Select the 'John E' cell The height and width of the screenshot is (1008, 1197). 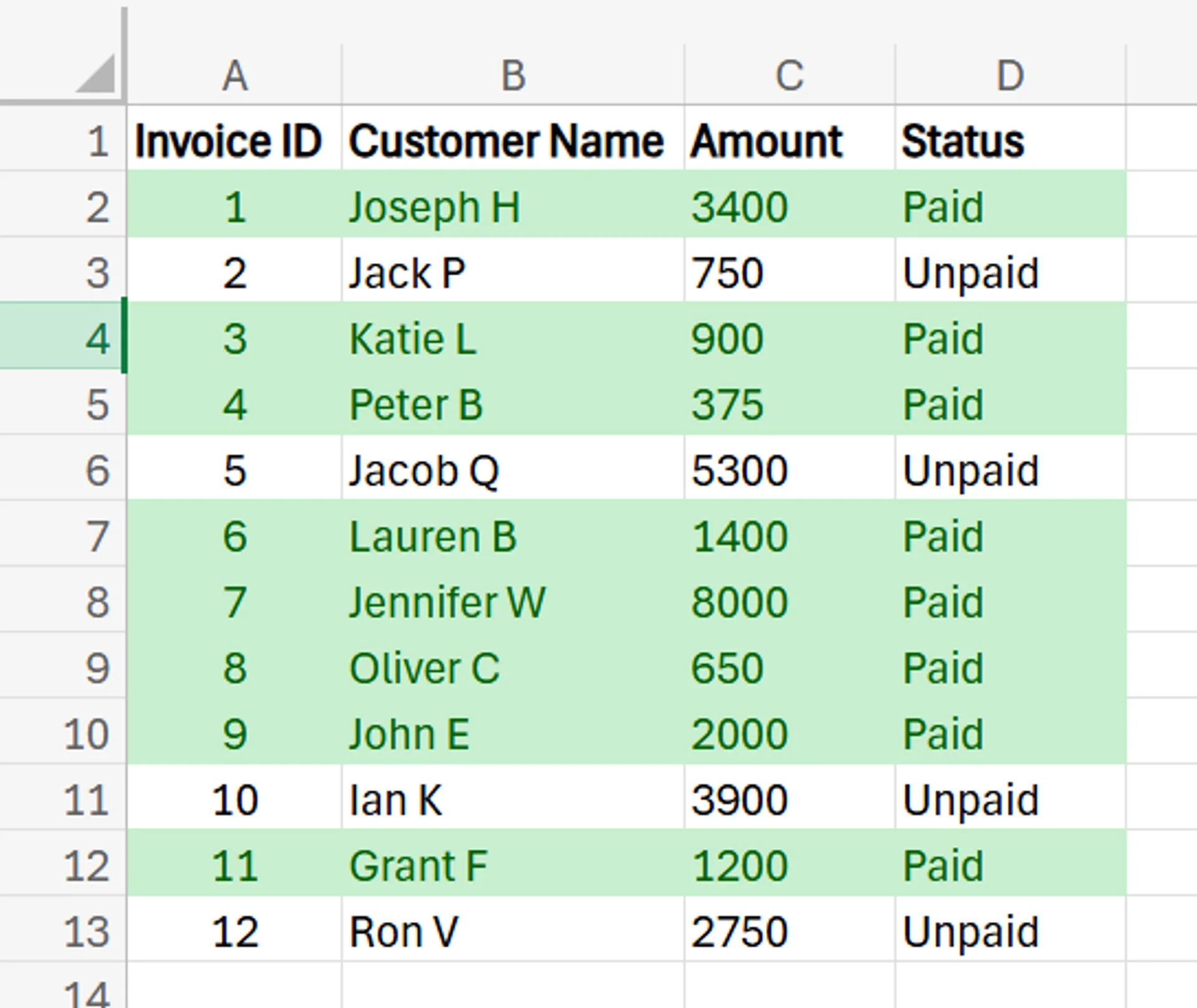point(513,731)
